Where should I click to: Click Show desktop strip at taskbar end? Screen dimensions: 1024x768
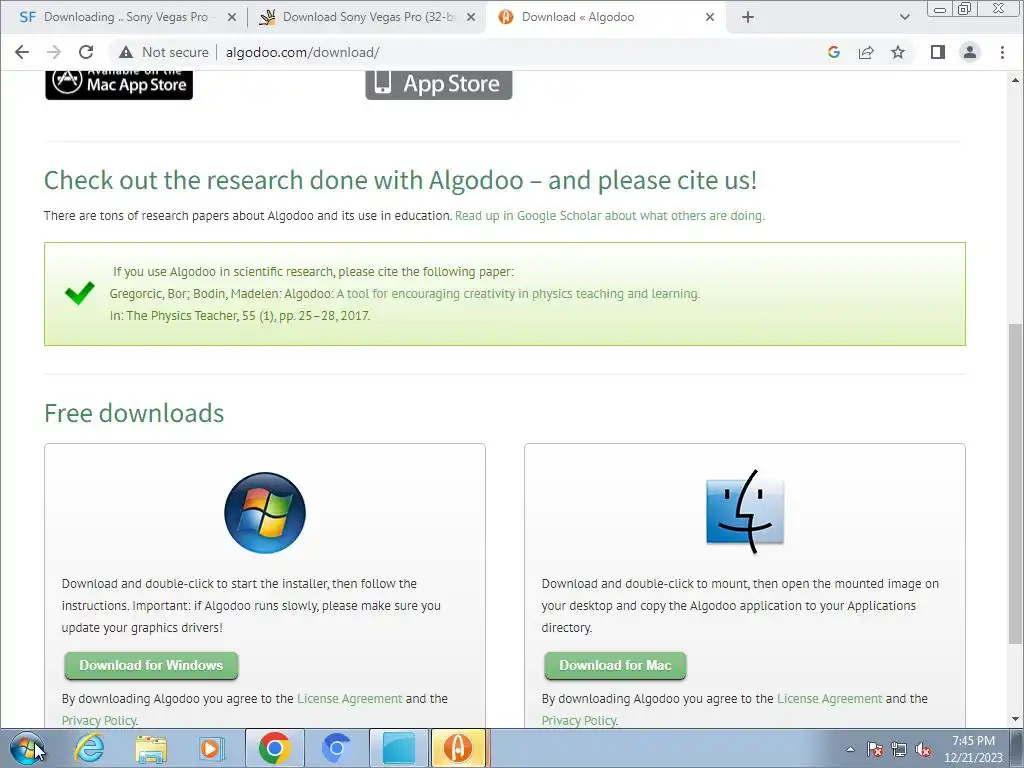pyautogui.click(x=1018, y=748)
